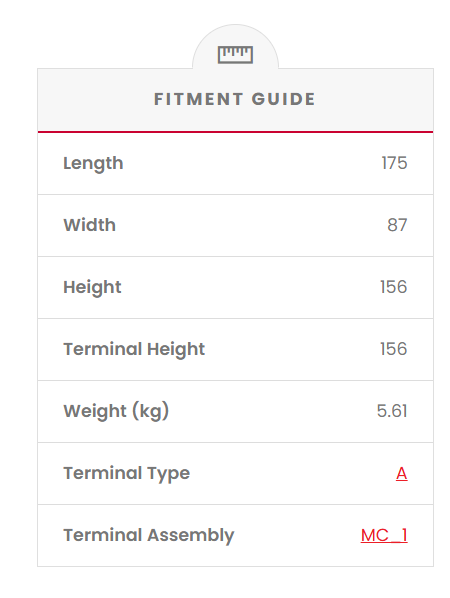Select the Terminal Assembly label
450x598 pixels.
[148, 535]
